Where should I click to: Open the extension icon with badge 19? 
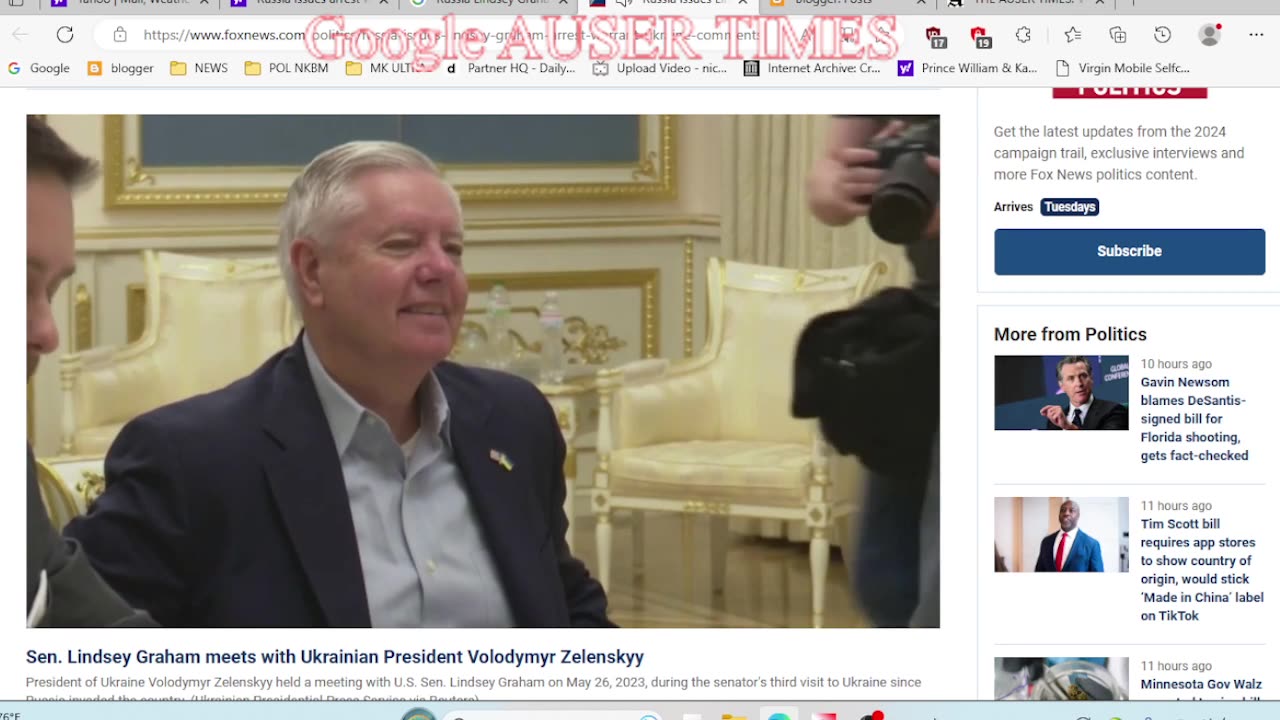(979, 36)
